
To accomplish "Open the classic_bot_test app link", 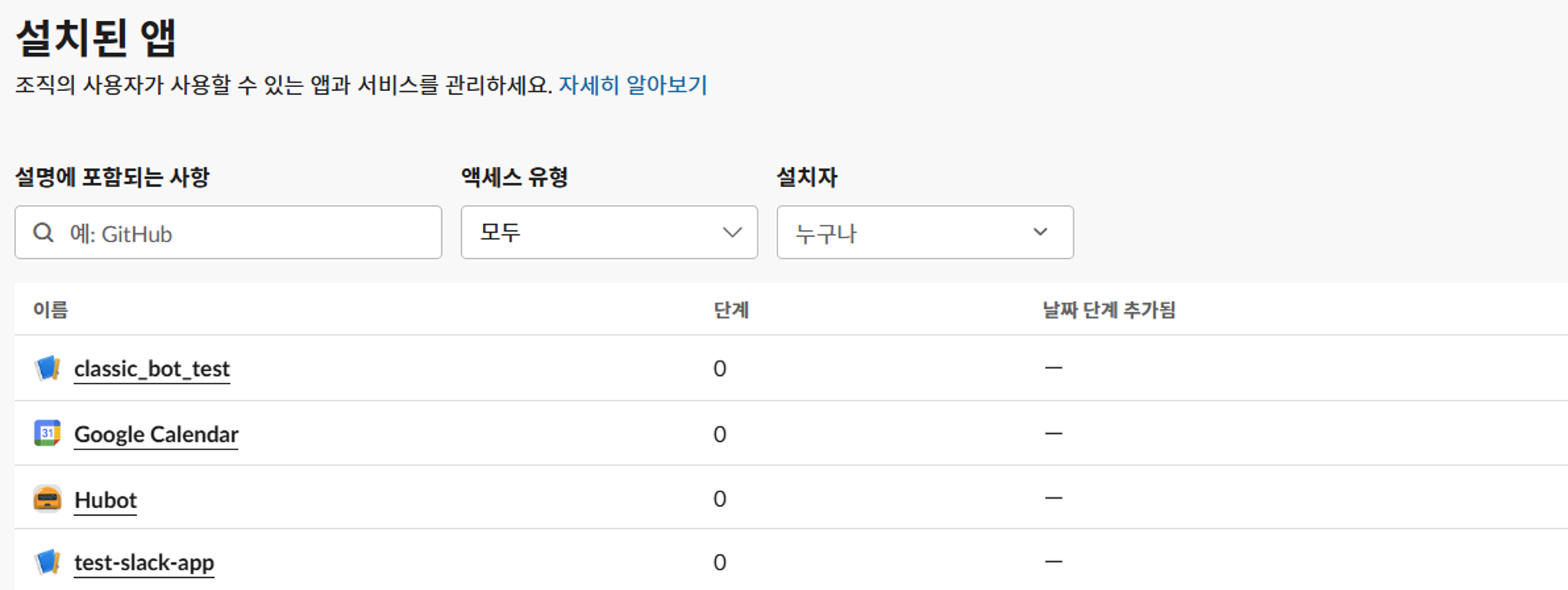I will (x=152, y=369).
